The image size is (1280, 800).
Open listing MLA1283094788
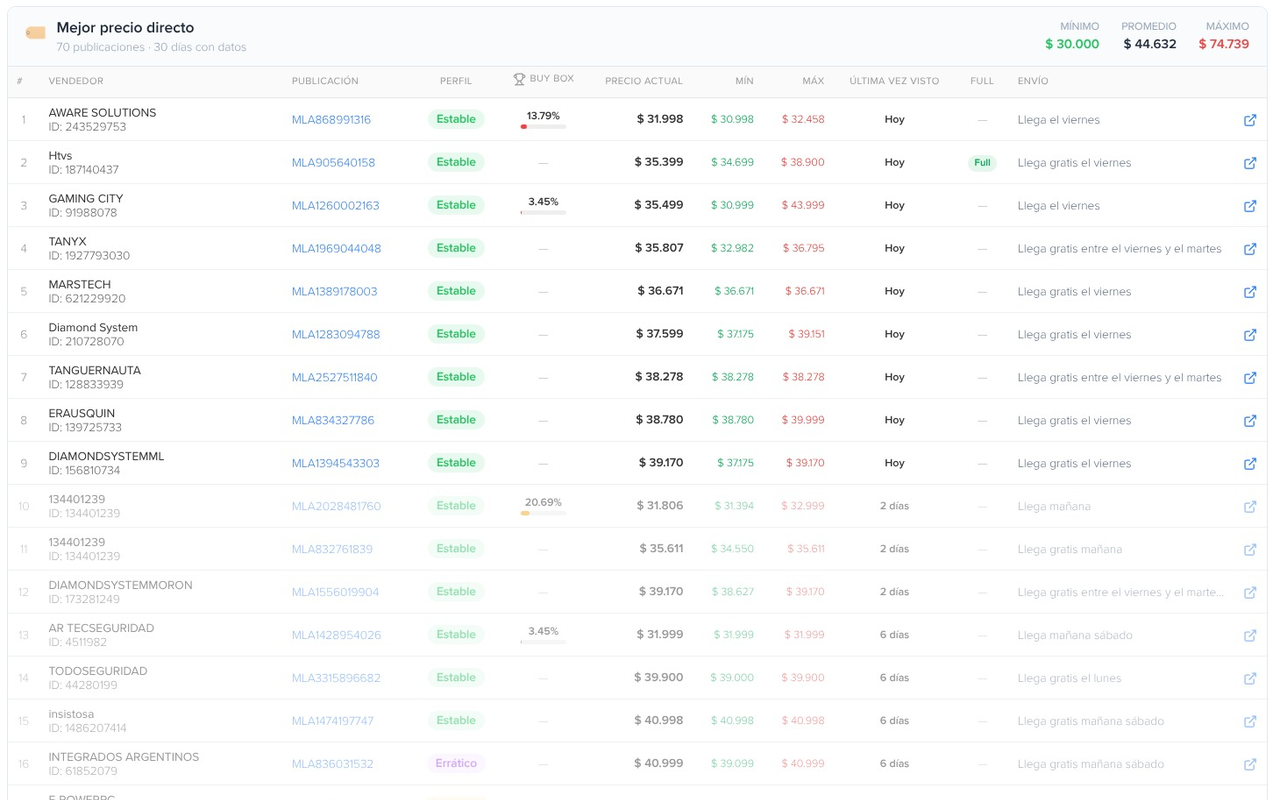click(336, 335)
